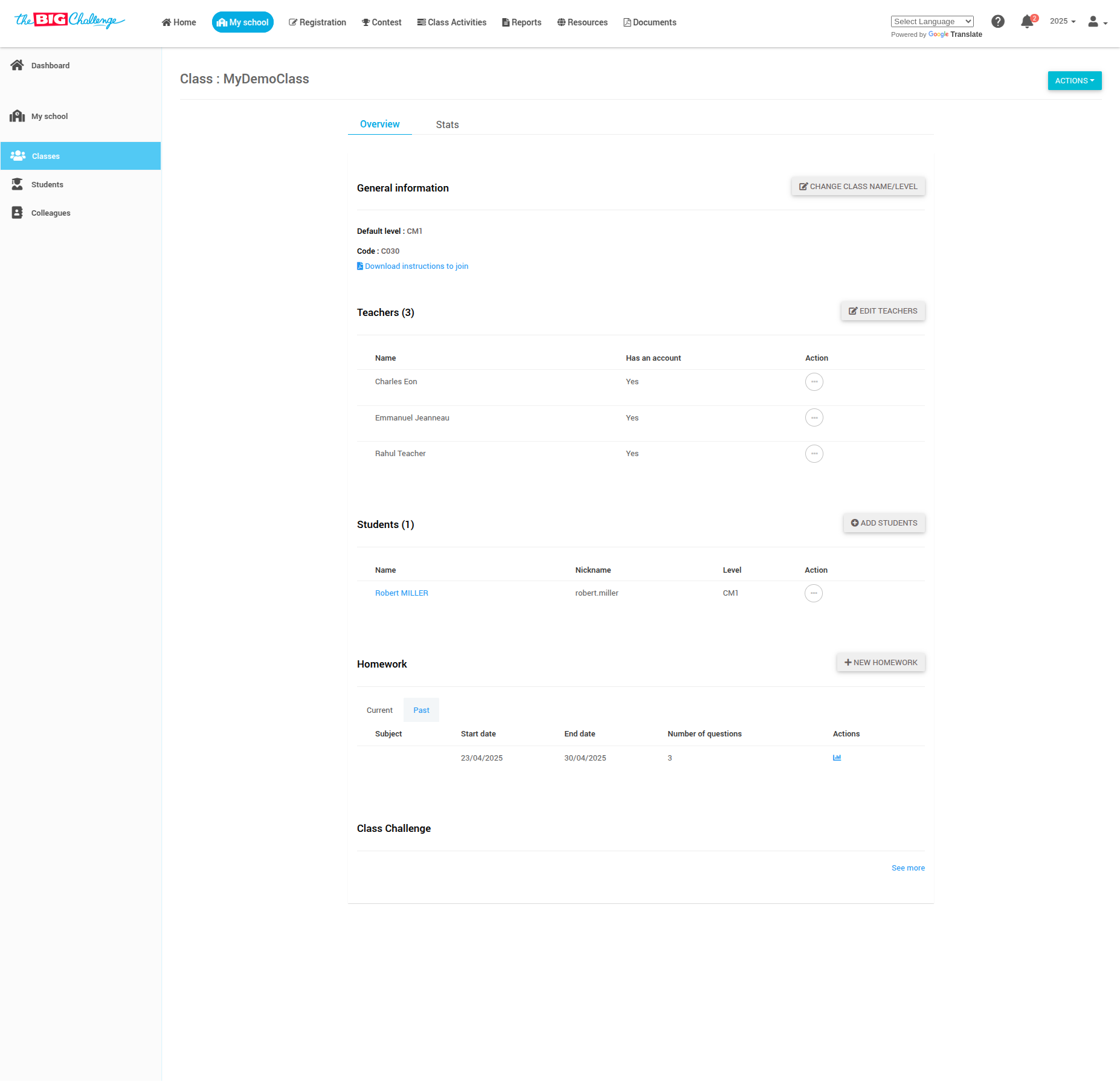Click homework start date 23/04/2025

[481, 758]
